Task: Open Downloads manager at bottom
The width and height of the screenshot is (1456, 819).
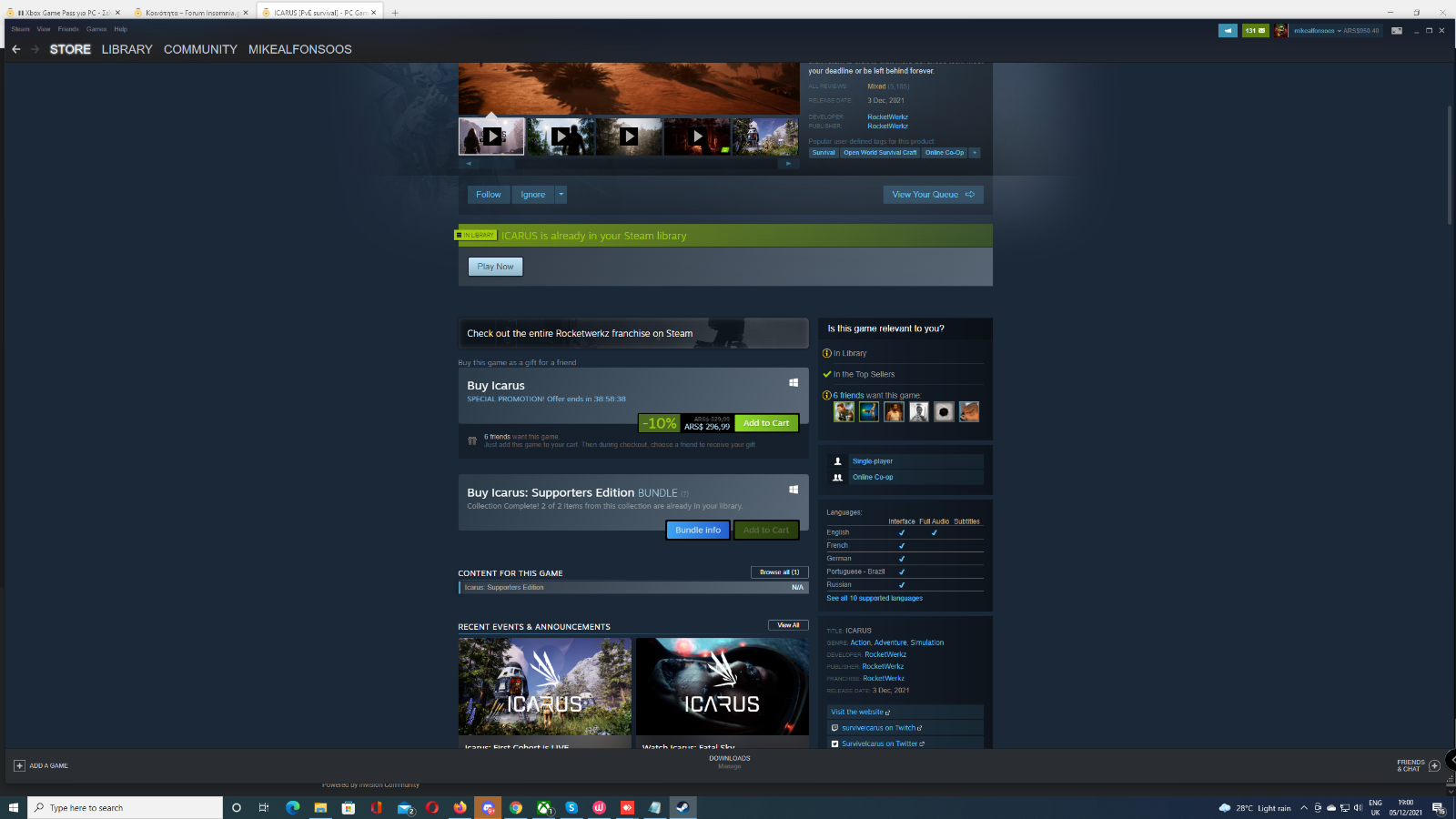Action: coord(730,762)
